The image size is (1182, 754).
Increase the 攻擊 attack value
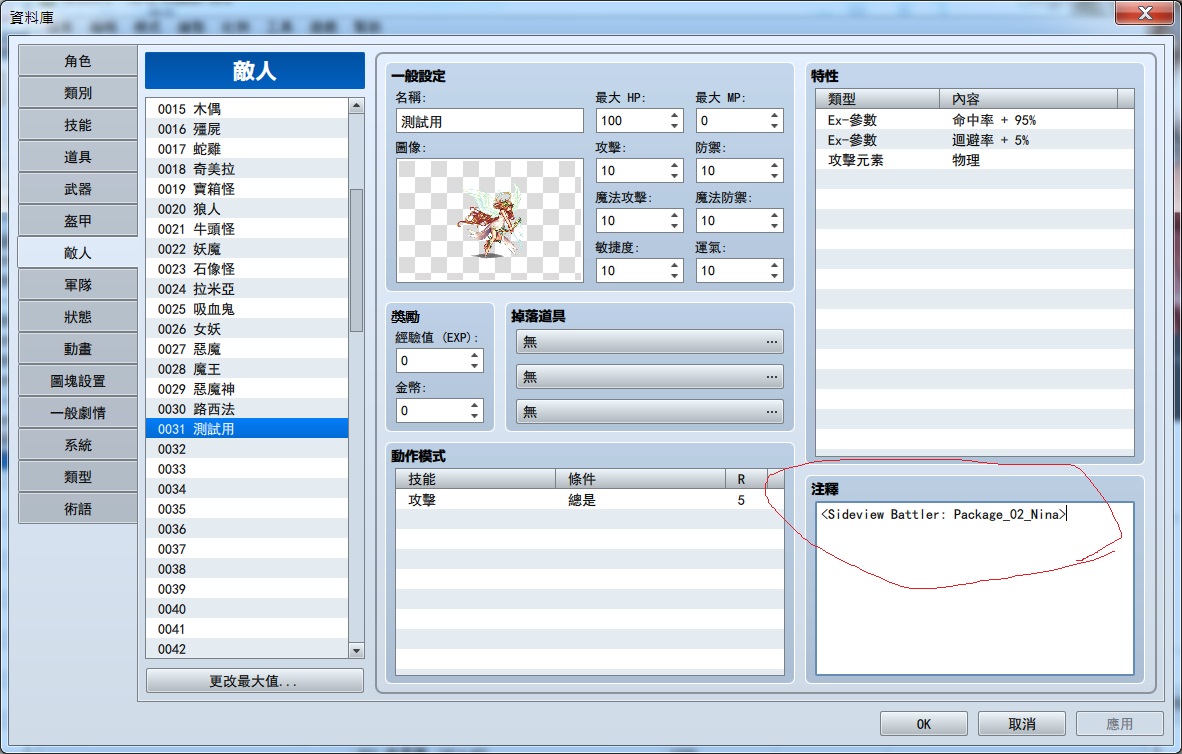(674, 165)
